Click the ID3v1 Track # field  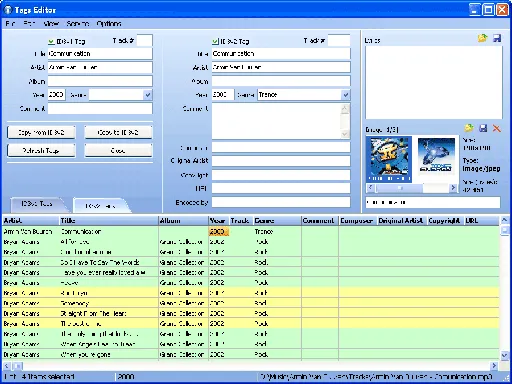pyautogui.click(x=144, y=41)
